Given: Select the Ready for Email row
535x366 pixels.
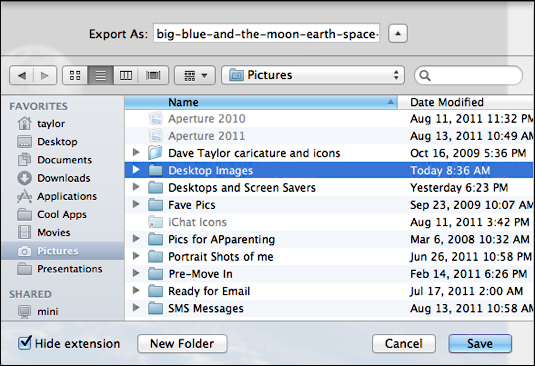Looking at the screenshot, I should click(329, 291).
